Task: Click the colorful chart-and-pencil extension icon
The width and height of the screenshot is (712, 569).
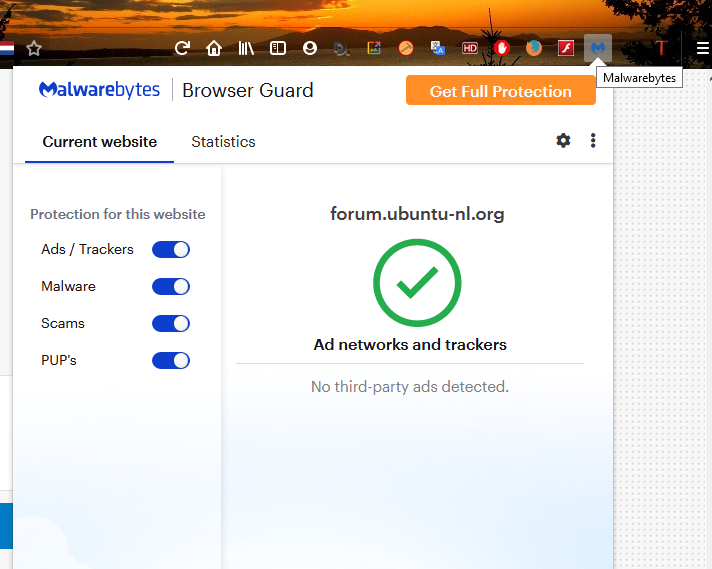Action: [x=374, y=48]
